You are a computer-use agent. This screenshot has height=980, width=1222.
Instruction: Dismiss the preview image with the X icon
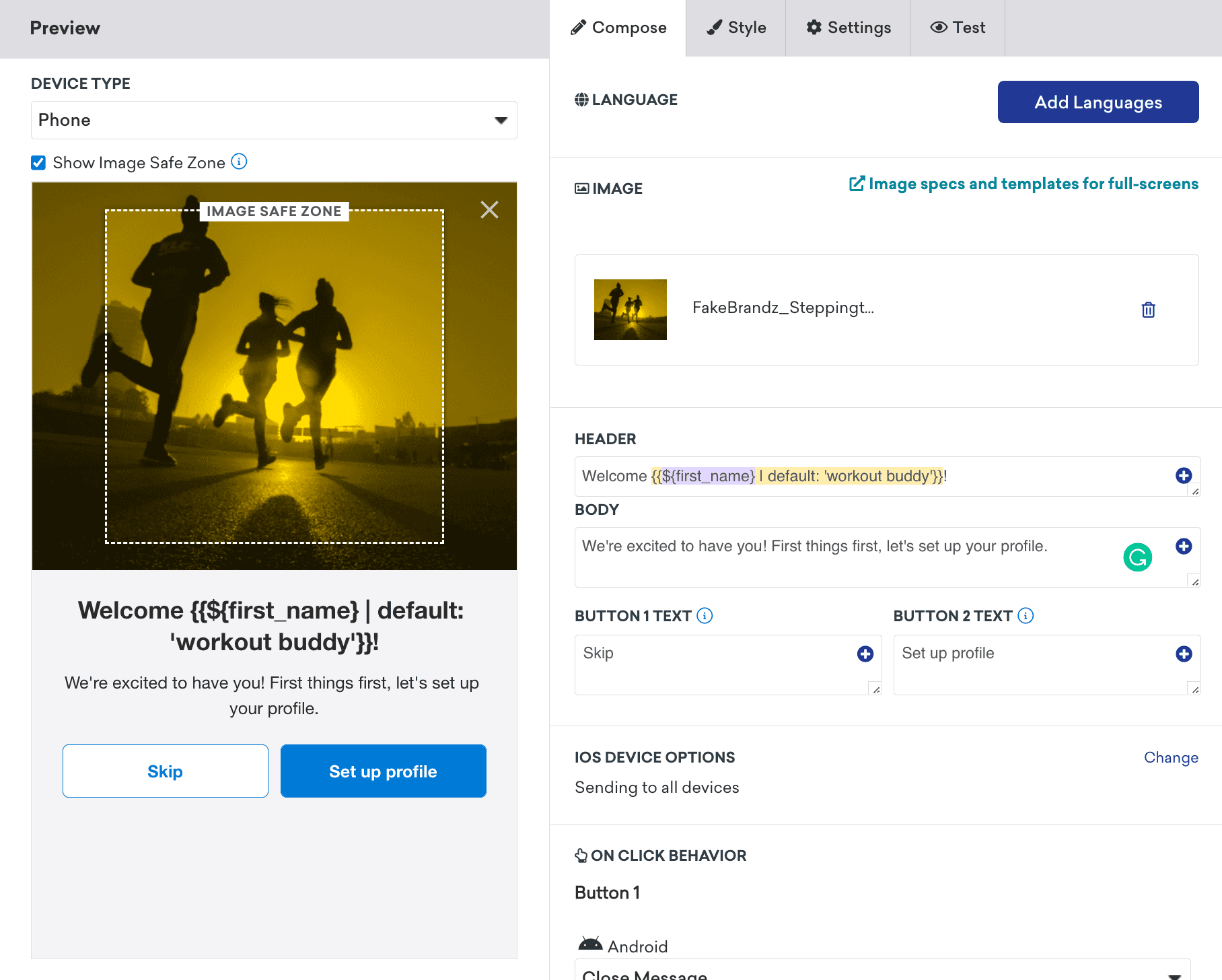tap(490, 209)
